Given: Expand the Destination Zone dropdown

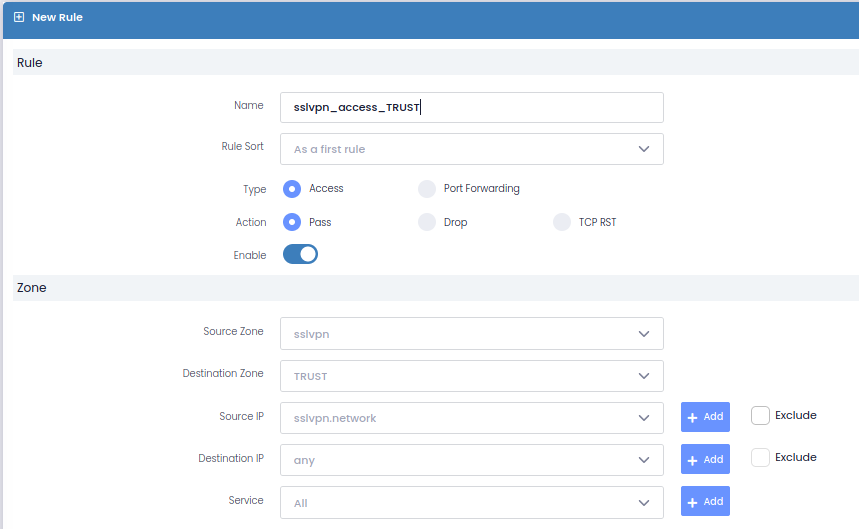Looking at the screenshot, I should tap(471, 376).
